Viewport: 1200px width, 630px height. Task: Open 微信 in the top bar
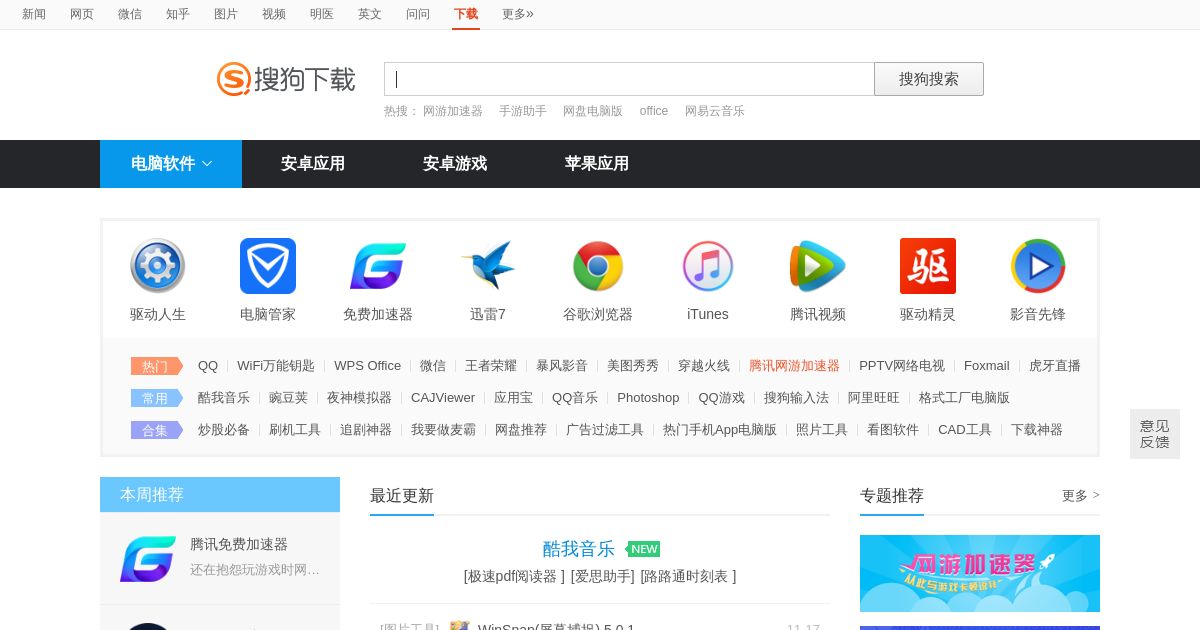[x=130, y=14]
